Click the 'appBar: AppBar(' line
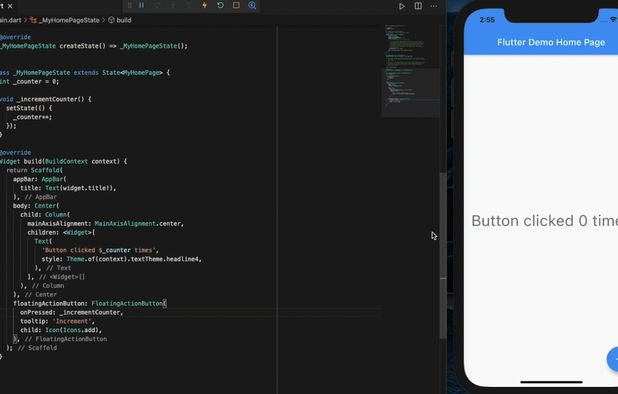The height and width of the screenshot is (394, 618). [40, 179]
